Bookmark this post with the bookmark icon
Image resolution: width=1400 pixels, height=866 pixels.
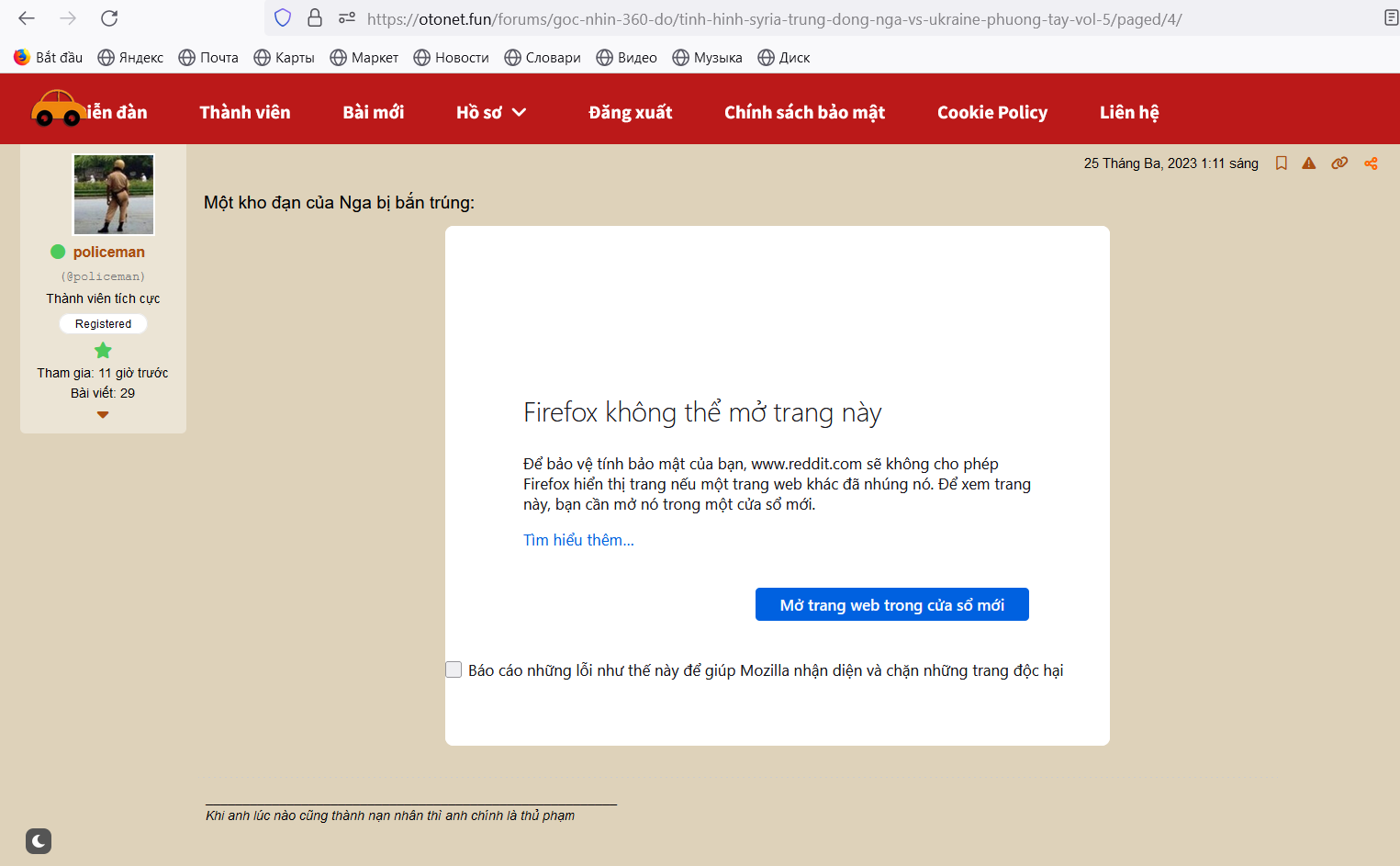pos(1282,163)
